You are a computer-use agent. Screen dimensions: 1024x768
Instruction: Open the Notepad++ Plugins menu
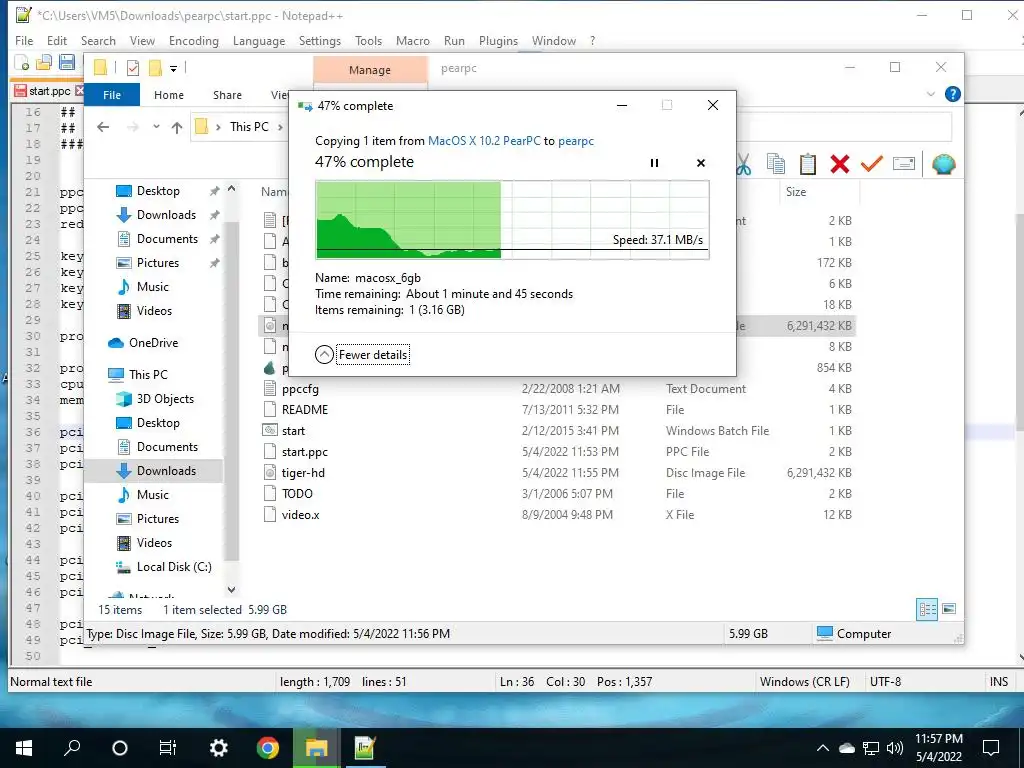tap(498, 40)
